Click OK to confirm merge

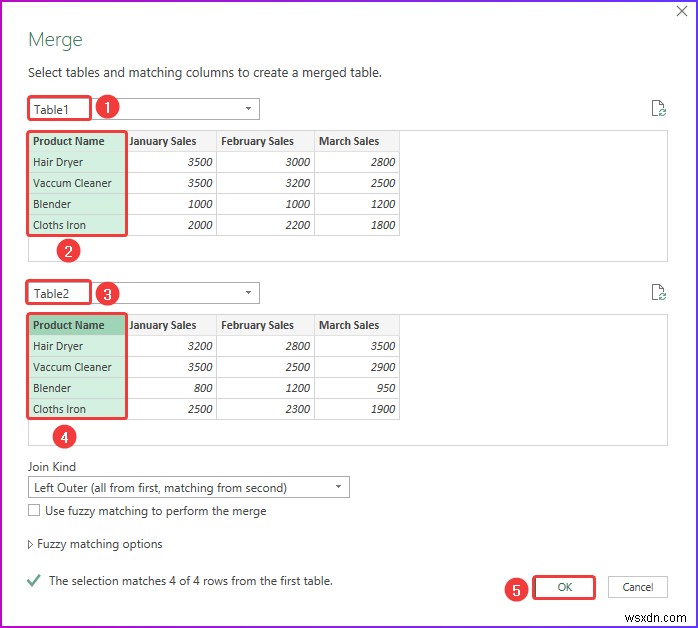tap(565, 587)
